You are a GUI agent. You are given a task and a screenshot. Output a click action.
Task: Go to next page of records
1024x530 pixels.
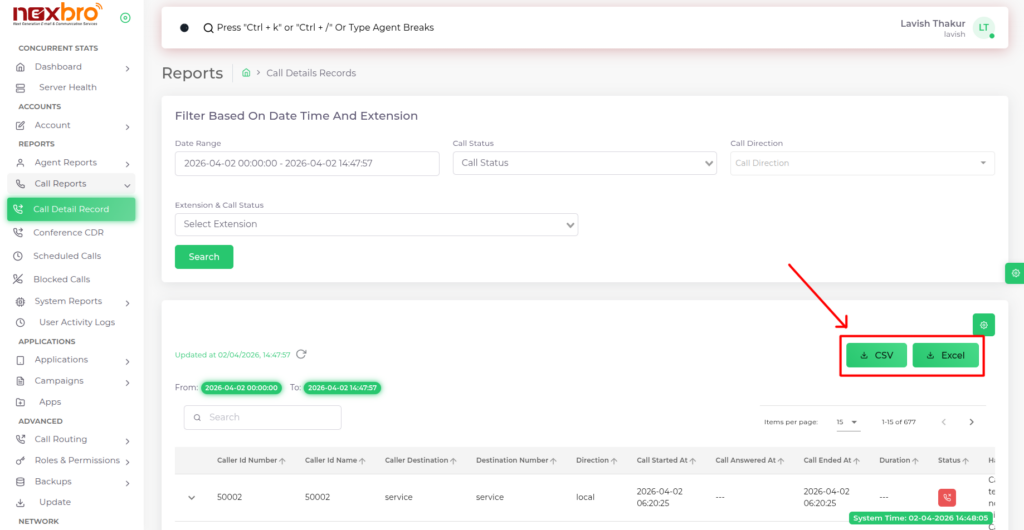(971, 422)
